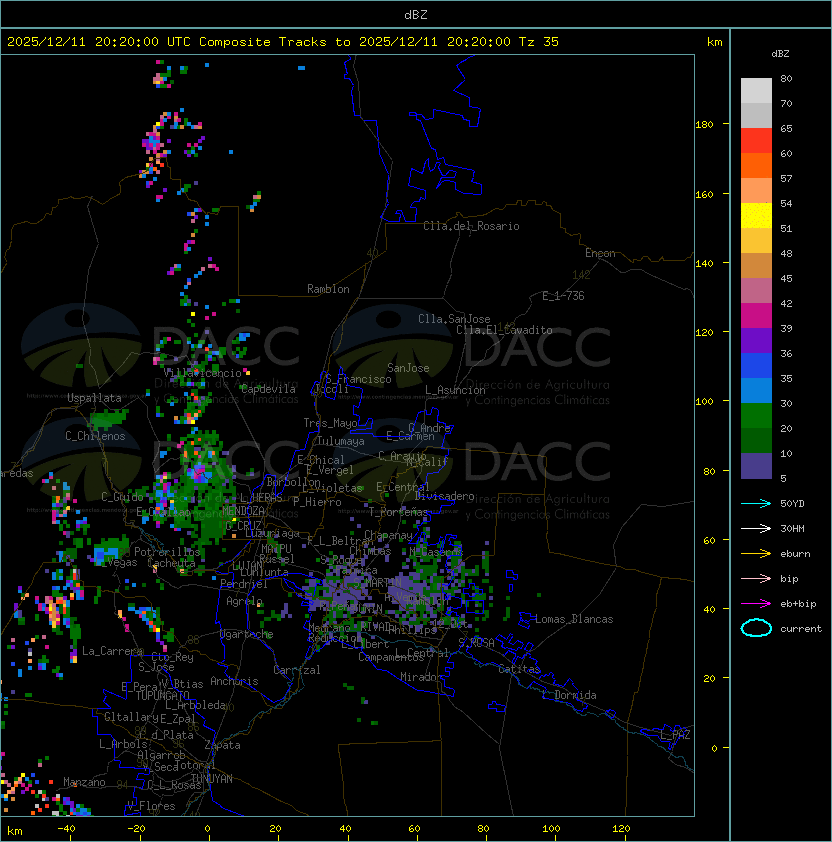Viewport: 832px width, 842px height.
Task: Click the L_Dormida map label
Action: point(569,695)
